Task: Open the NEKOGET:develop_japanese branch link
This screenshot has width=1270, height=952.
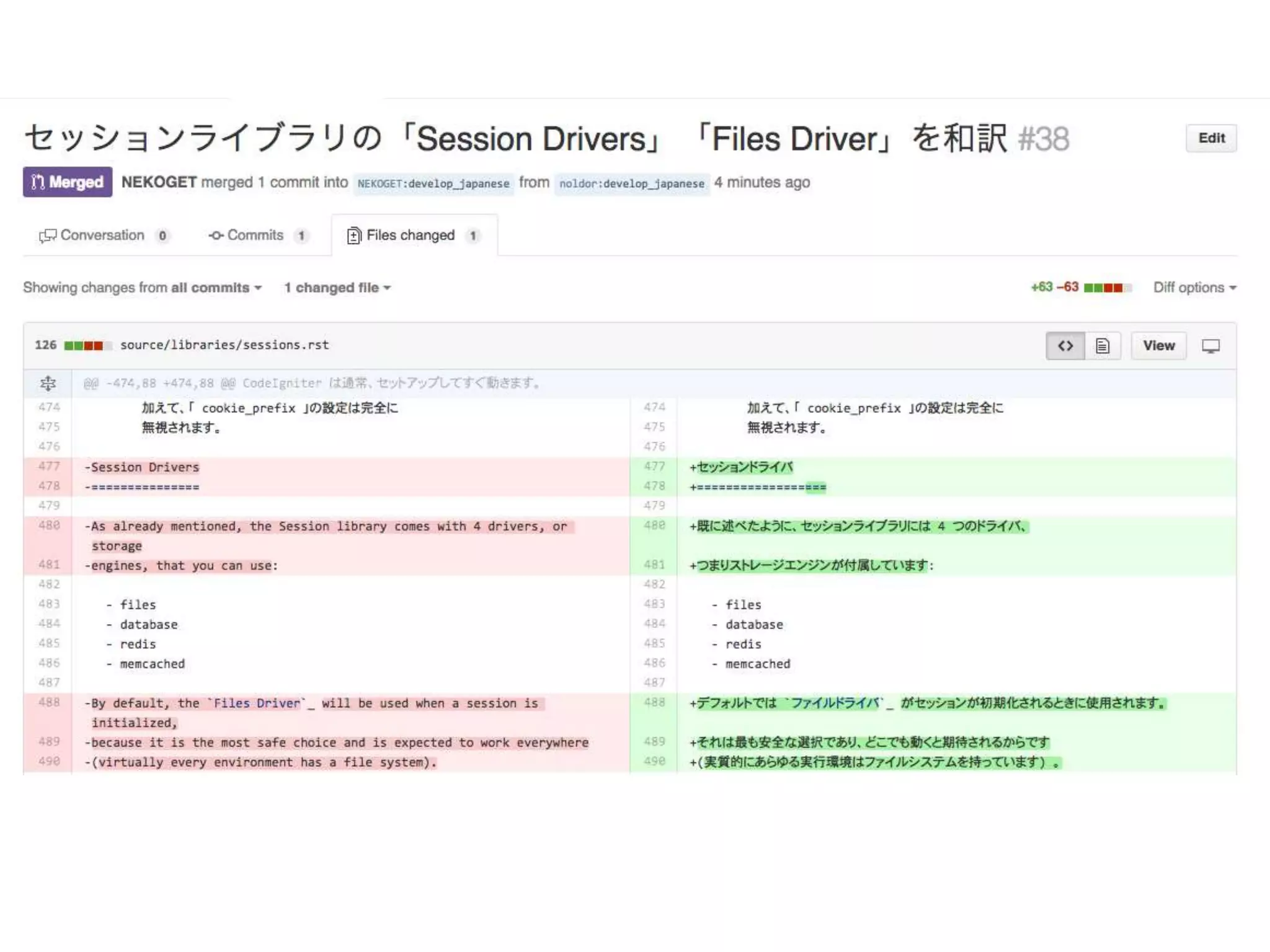Action: coord(433,183)
